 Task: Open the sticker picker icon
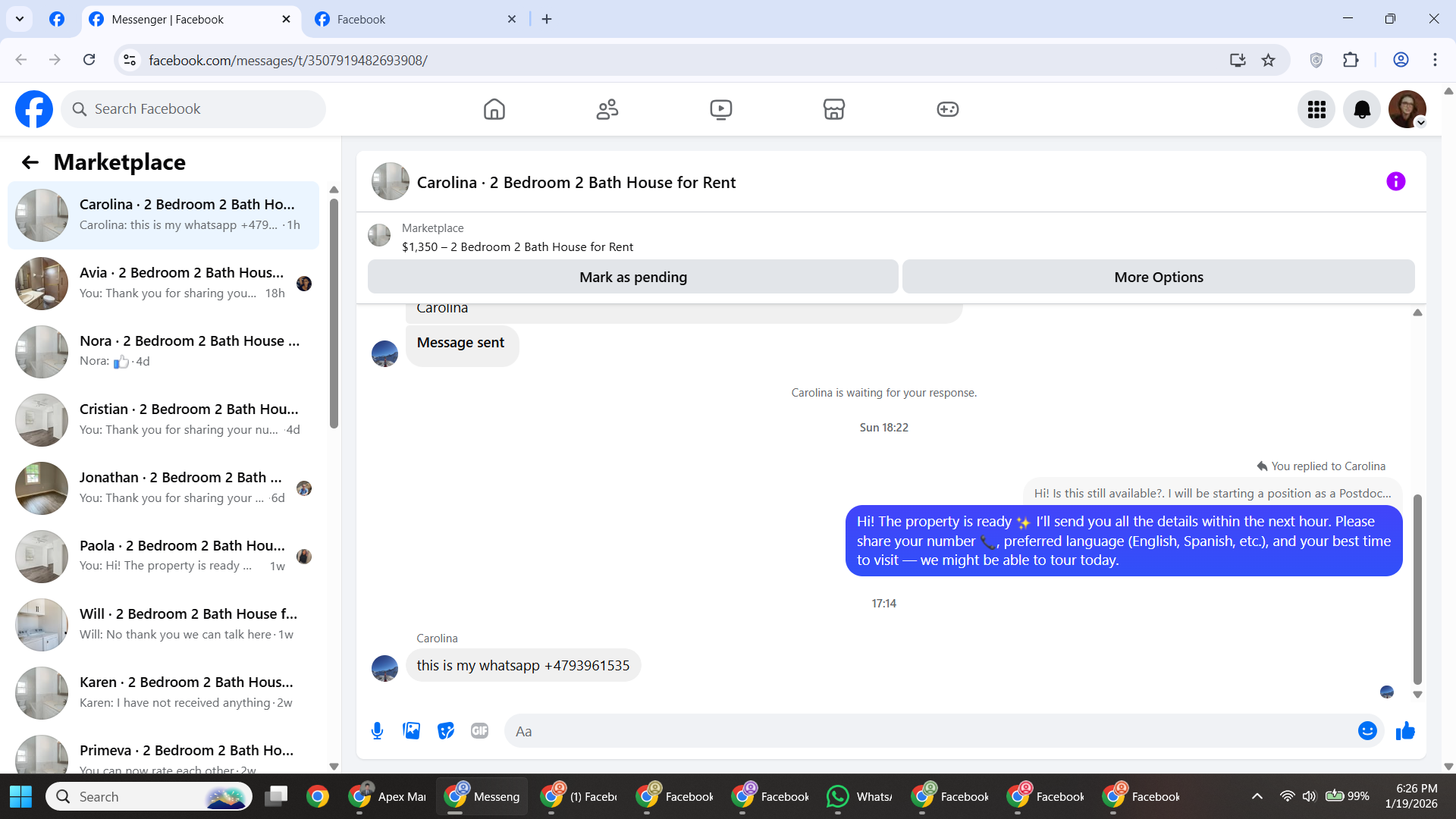[x=446, y=731]
